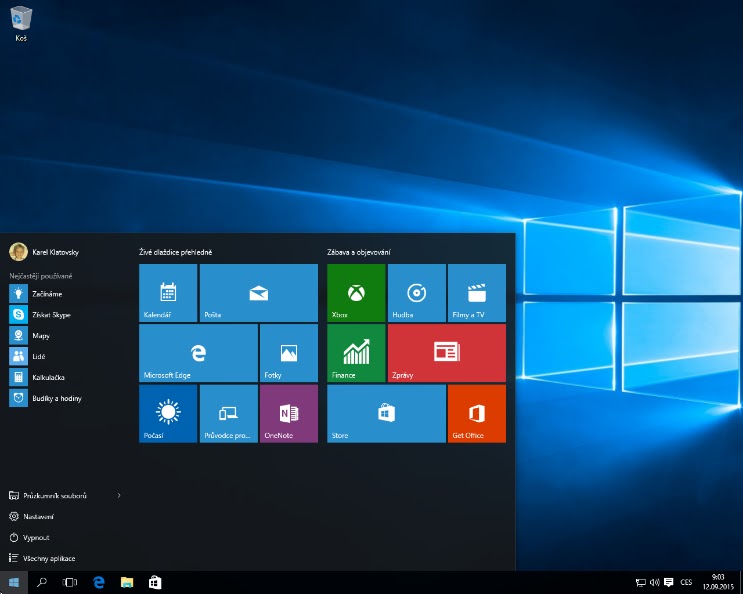Open the Action Center notification icon
743x594 pixels.
tap(669, 583)
